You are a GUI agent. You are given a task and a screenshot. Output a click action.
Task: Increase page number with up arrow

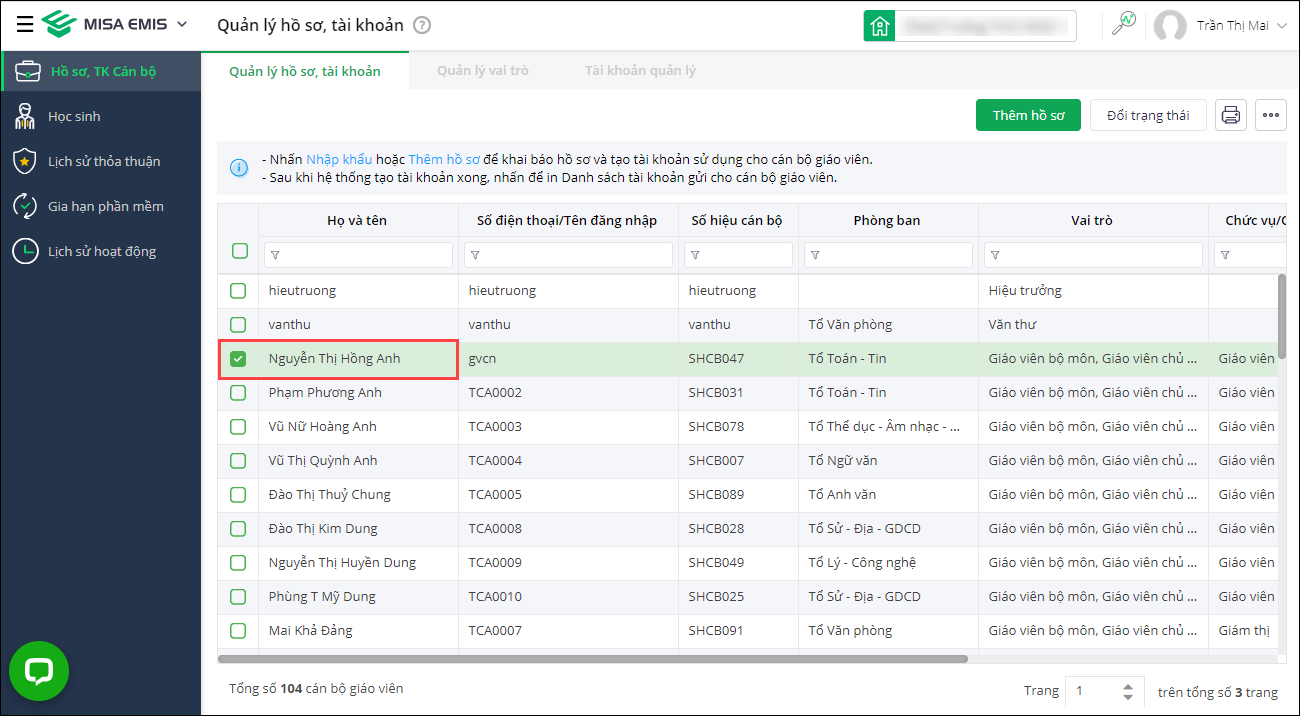coord(1128,686)
